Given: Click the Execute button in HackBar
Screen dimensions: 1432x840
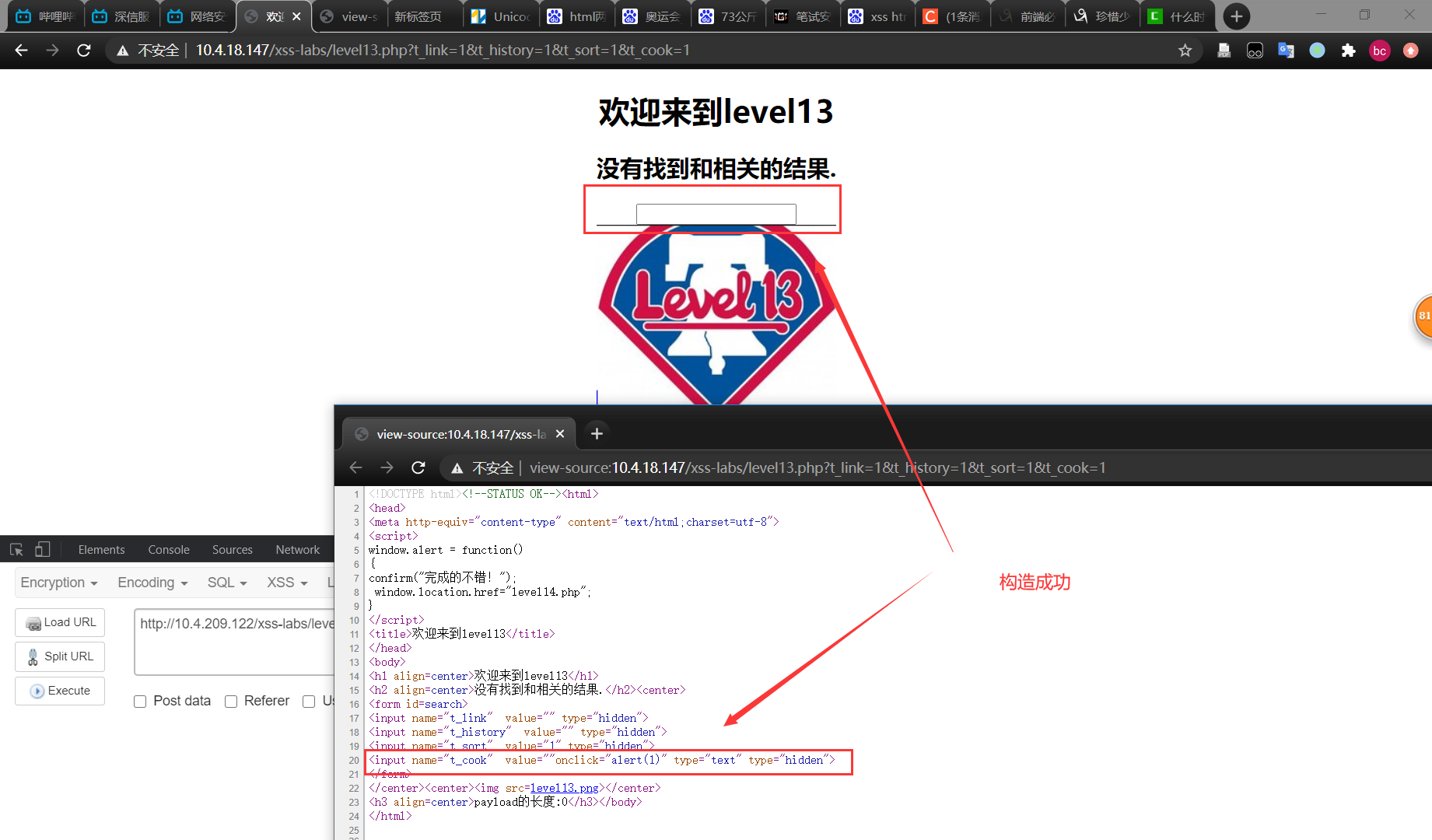Looking at the screenshot, I should [x=60, y=691].
